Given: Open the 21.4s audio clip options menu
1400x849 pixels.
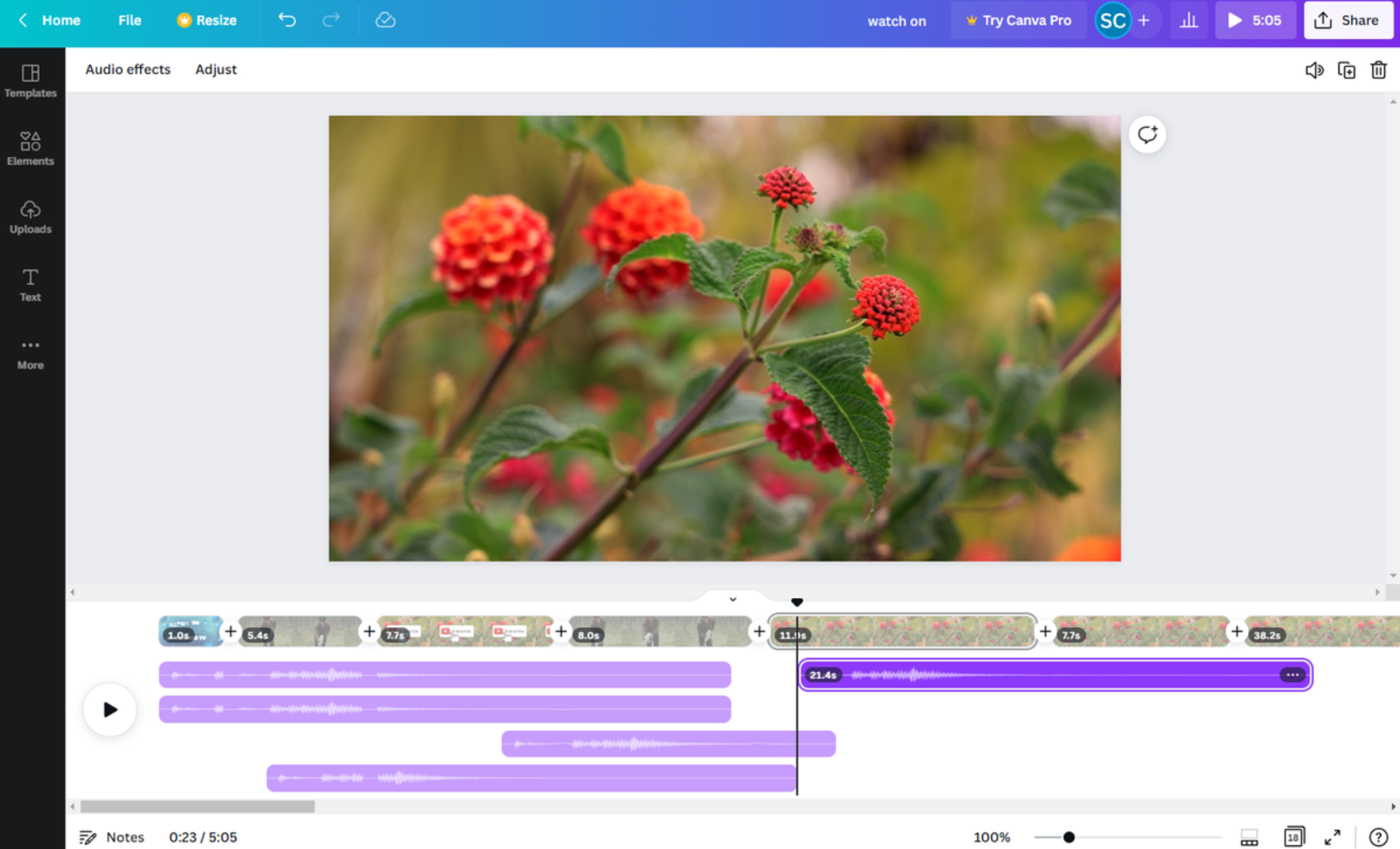Looking at the screenshot, I should (1292, 675).
